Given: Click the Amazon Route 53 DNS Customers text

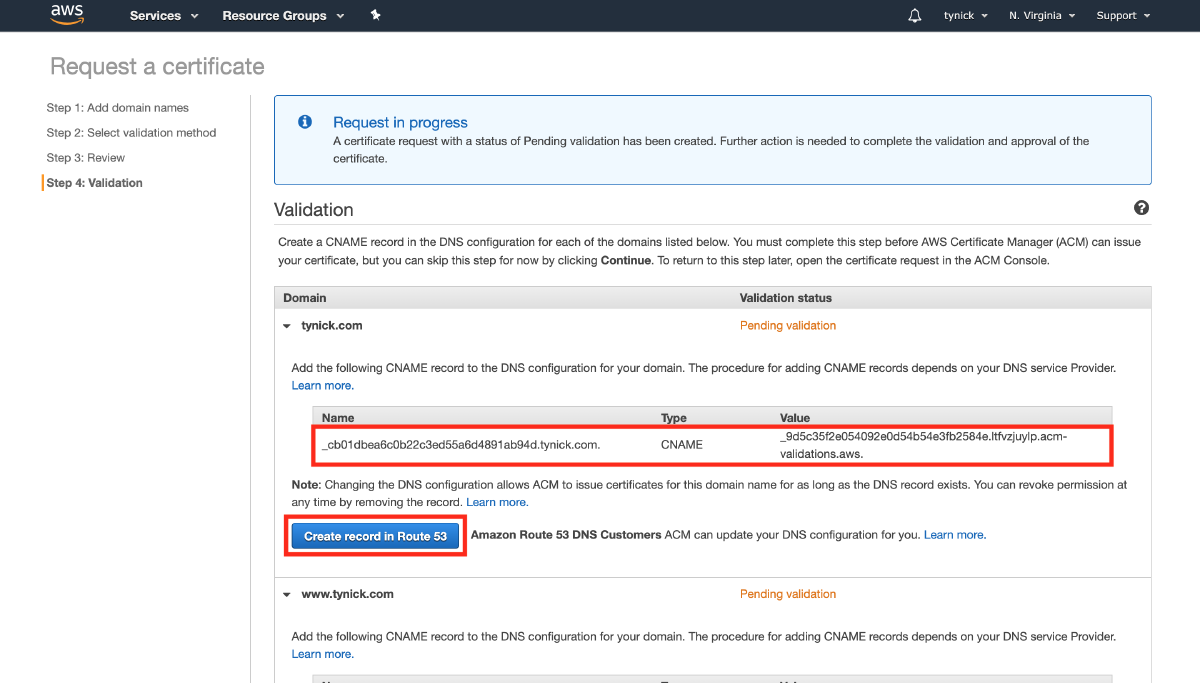Looking at the screenshot, I should tap(566, 535).
